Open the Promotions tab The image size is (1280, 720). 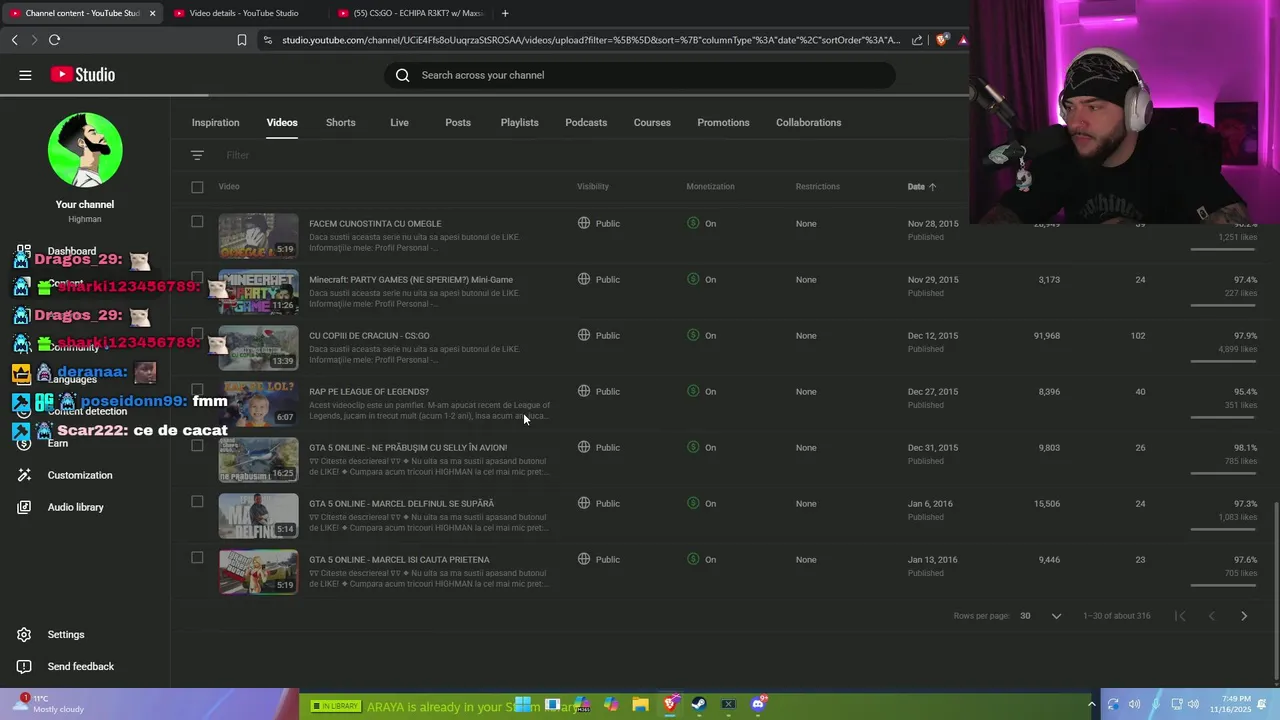pos(723,123)
